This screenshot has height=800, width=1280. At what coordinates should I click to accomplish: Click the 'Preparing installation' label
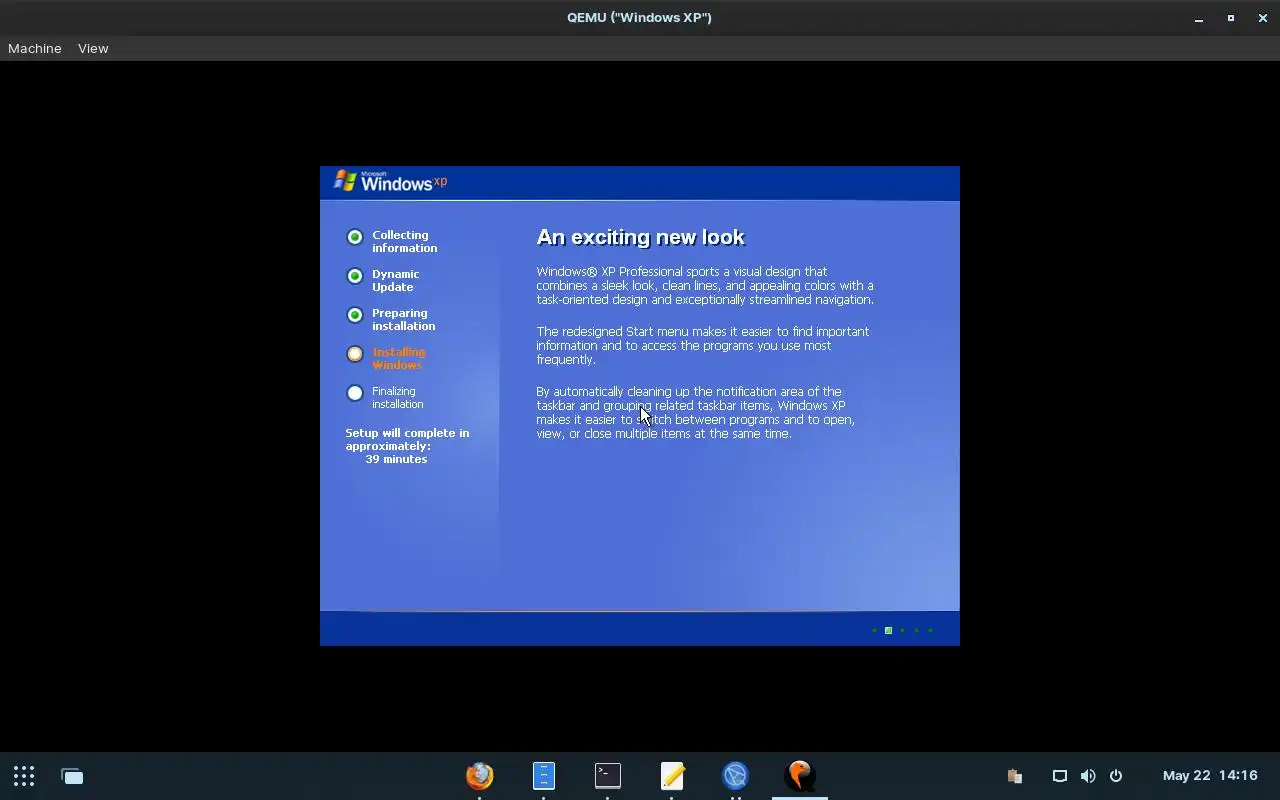tap(403, 319)
